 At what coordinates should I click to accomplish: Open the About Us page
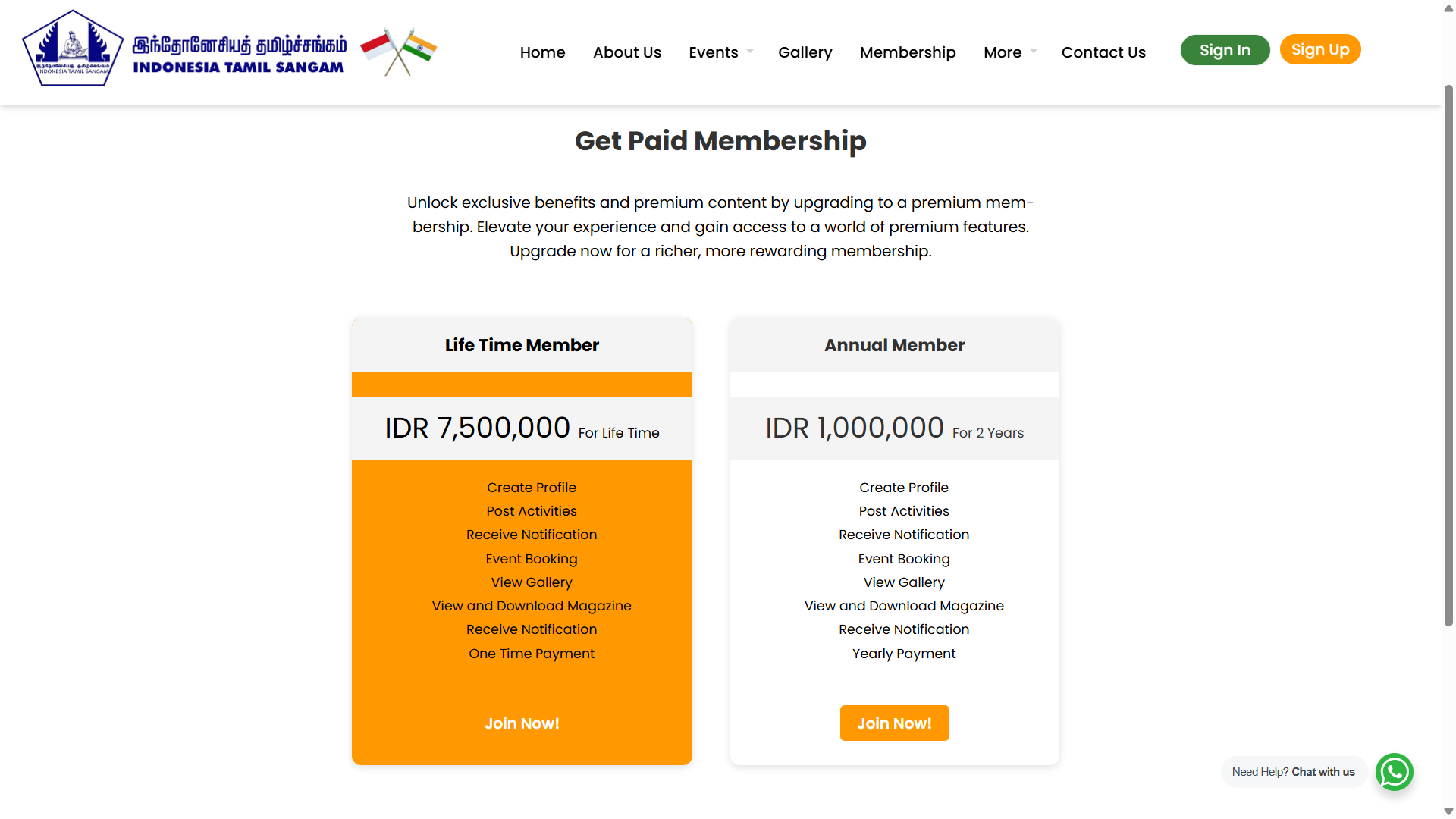(x=626, y=52)
